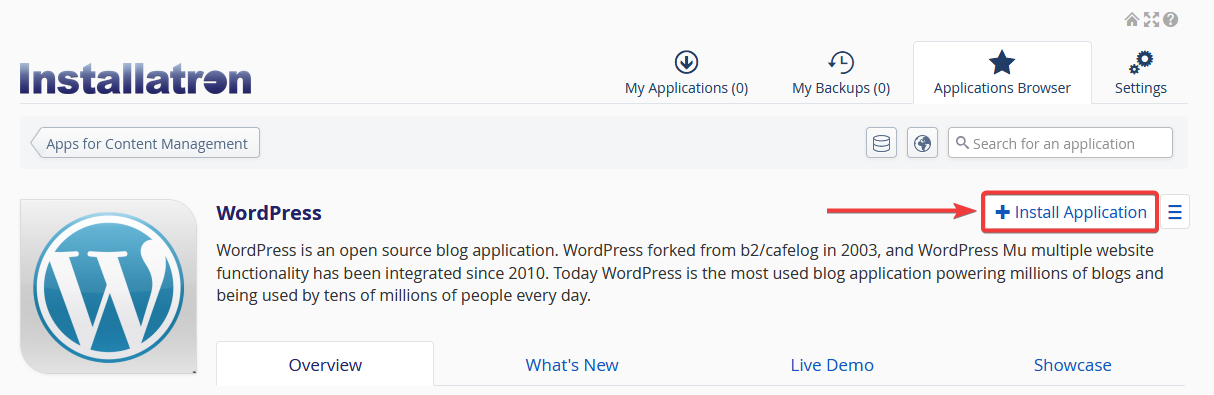Click the home icon at top right

(1132, 19)
